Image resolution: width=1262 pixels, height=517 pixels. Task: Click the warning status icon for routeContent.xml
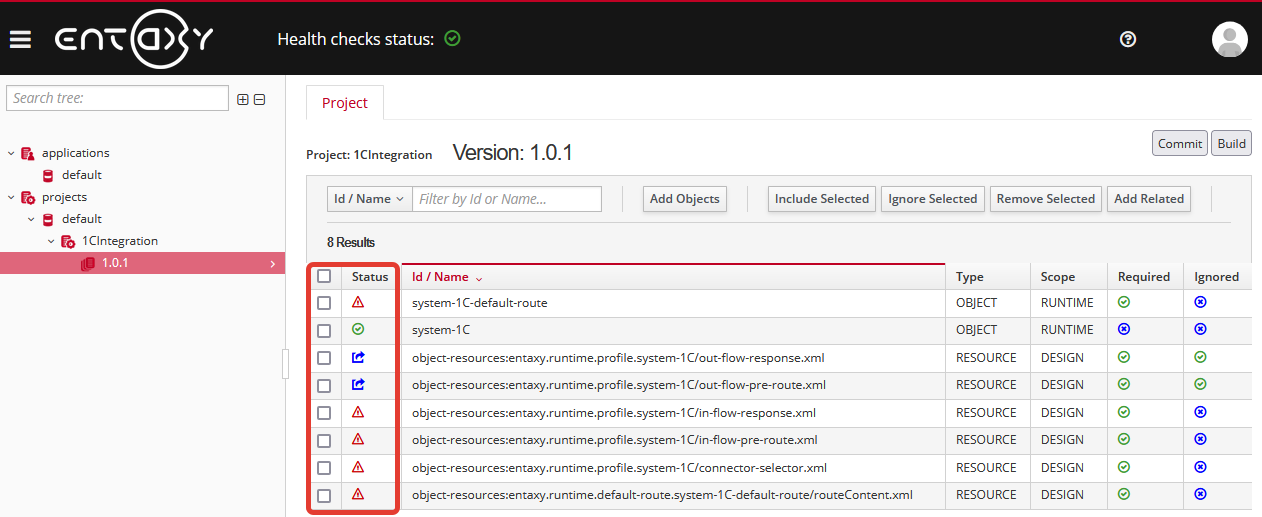[x=358, y=494]
